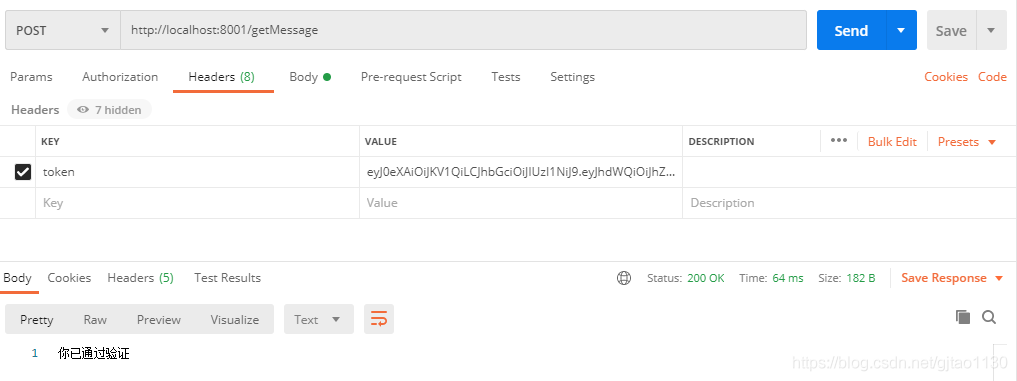This screenshot has width=1017, height=381.
Task: Select the Test Results response tab
Action: [x=227, y=278]
